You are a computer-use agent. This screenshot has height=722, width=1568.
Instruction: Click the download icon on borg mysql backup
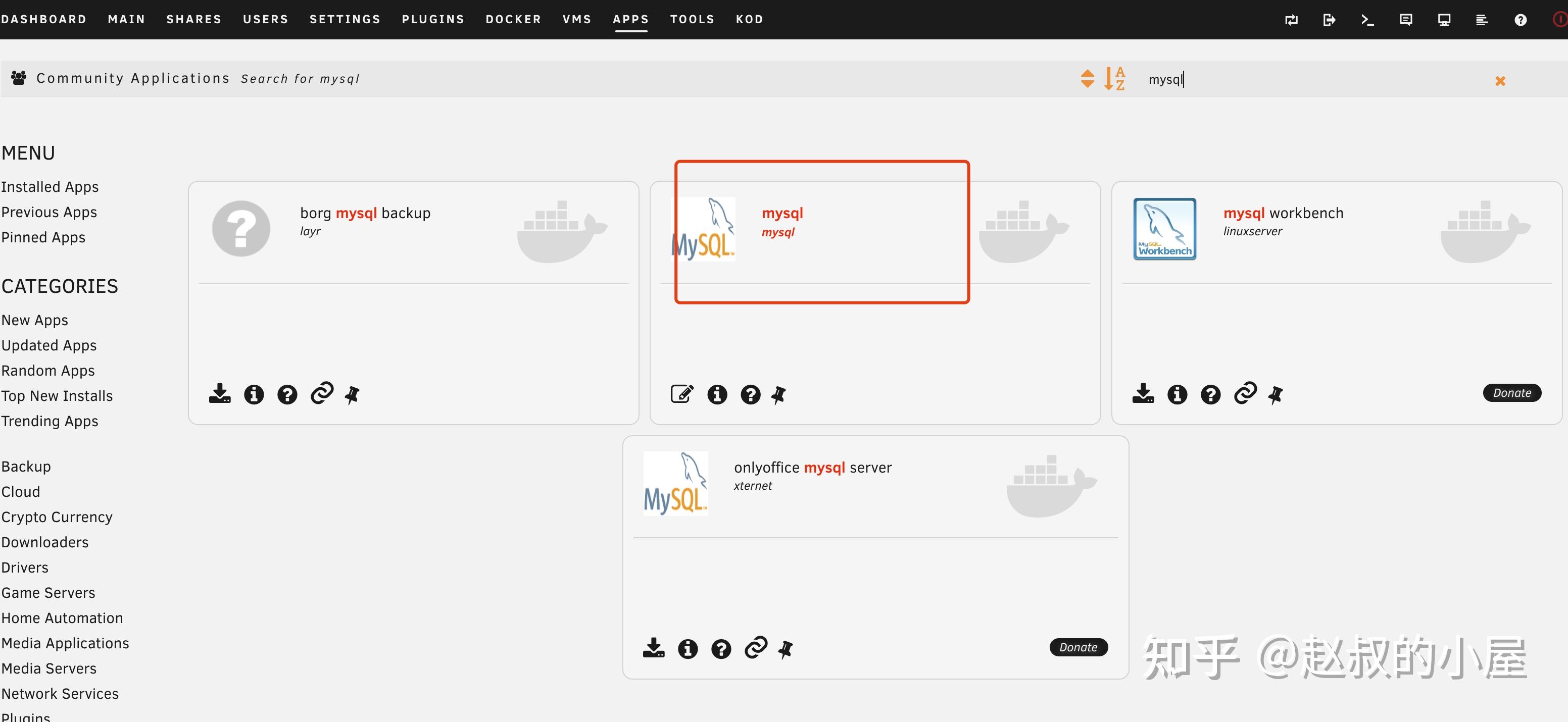220,393
